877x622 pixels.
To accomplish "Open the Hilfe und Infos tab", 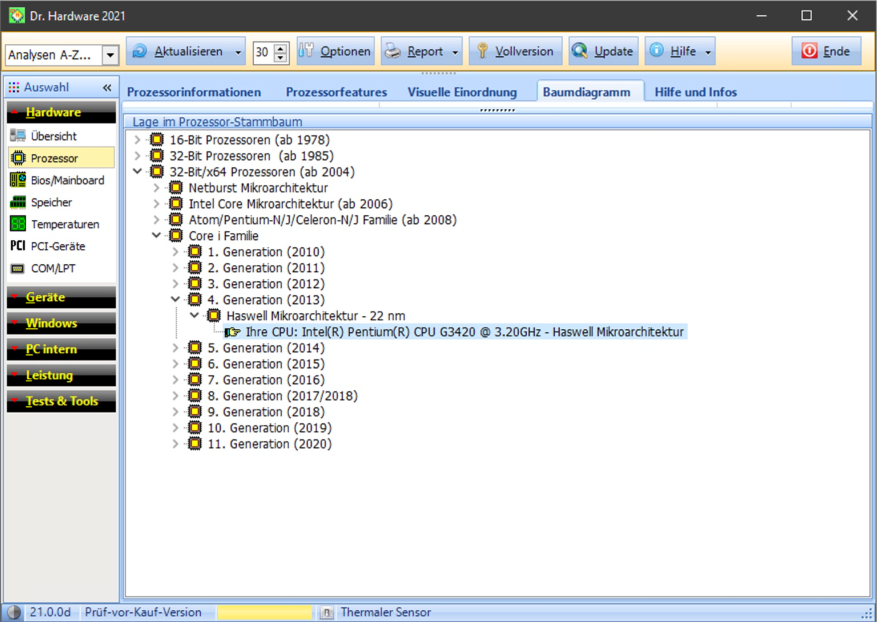I will coord(695,92).
